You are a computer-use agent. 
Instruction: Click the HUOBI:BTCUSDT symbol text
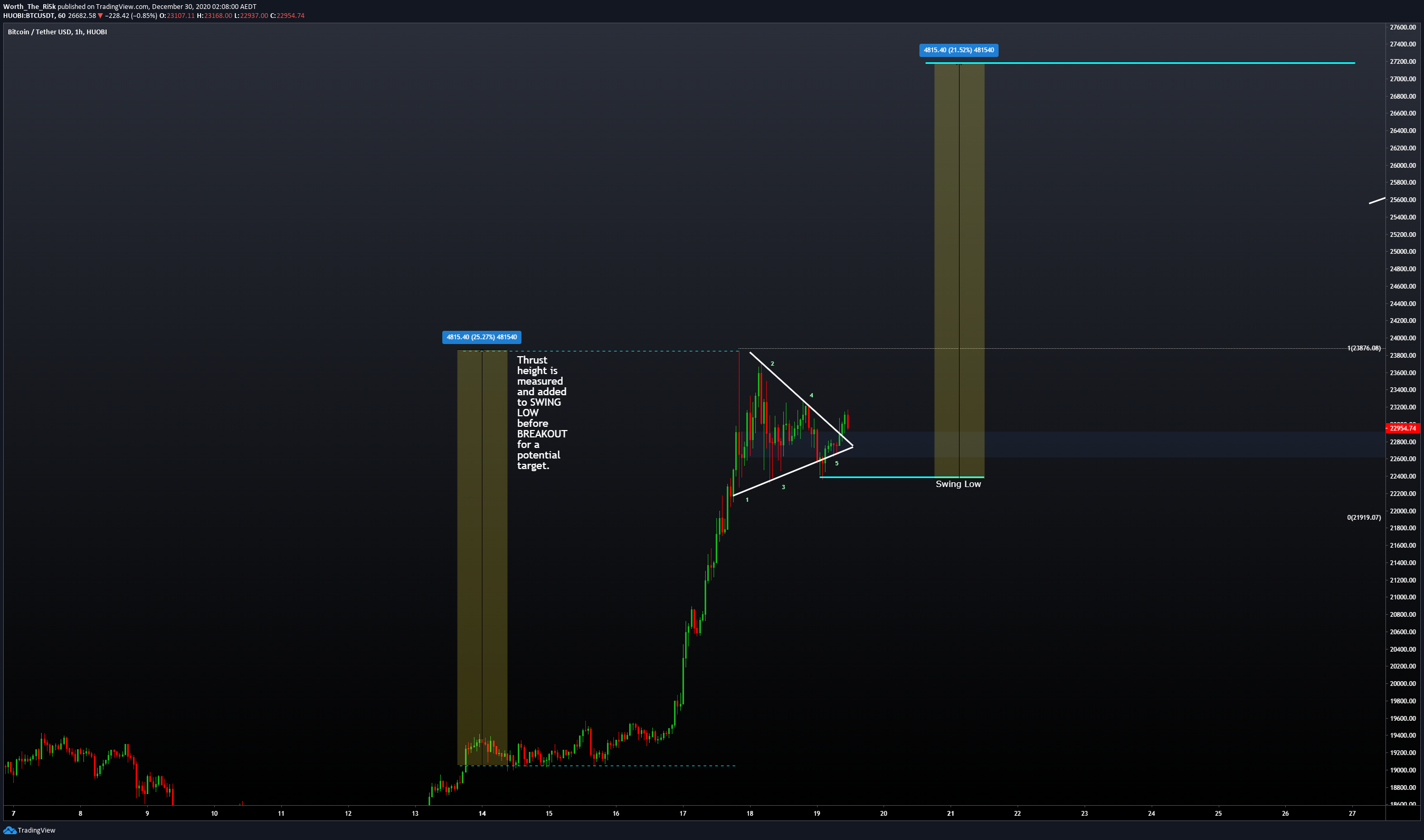(29, 16)
